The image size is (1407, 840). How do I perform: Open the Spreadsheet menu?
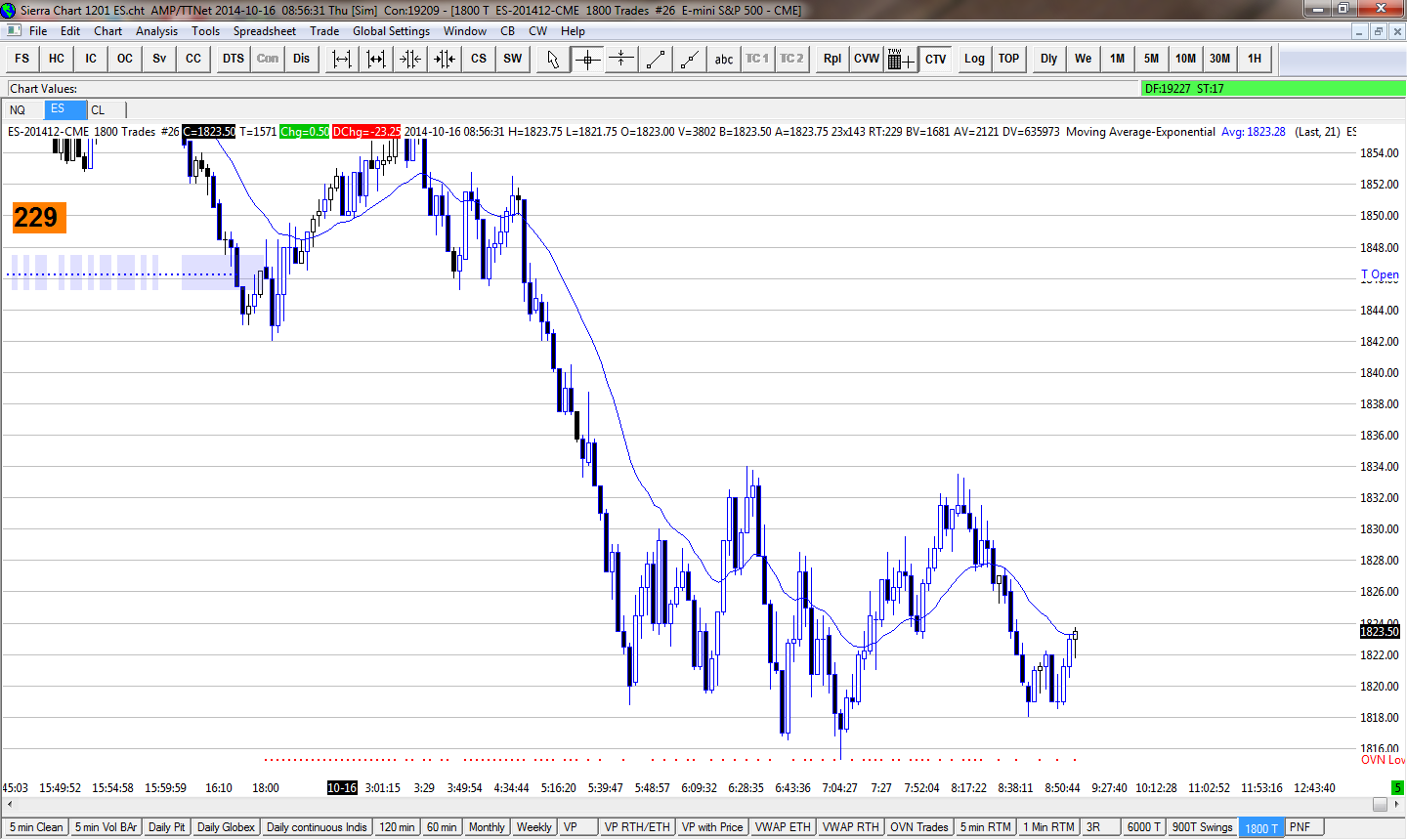coord(265,31)
